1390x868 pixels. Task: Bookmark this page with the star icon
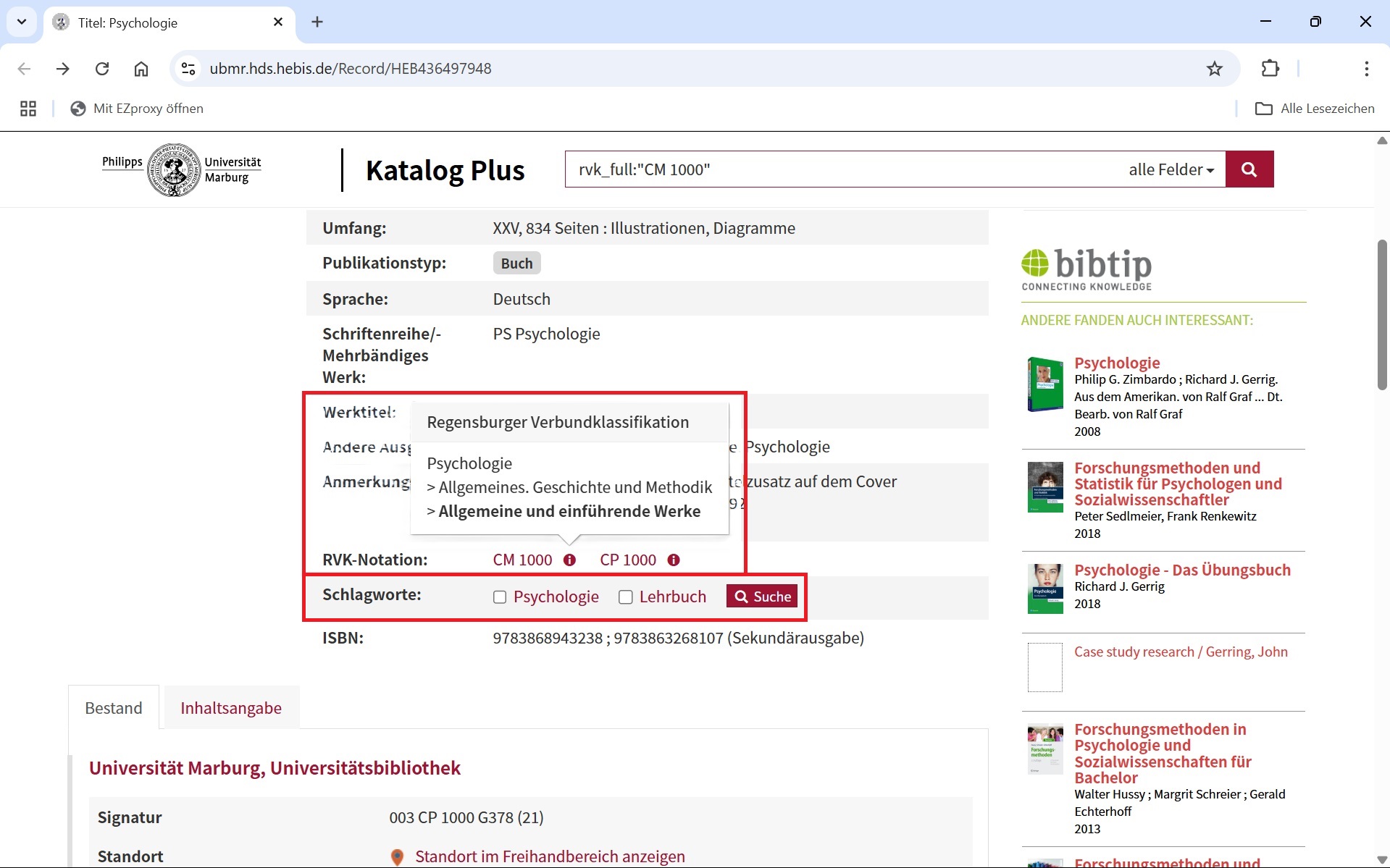[1214, 69]
